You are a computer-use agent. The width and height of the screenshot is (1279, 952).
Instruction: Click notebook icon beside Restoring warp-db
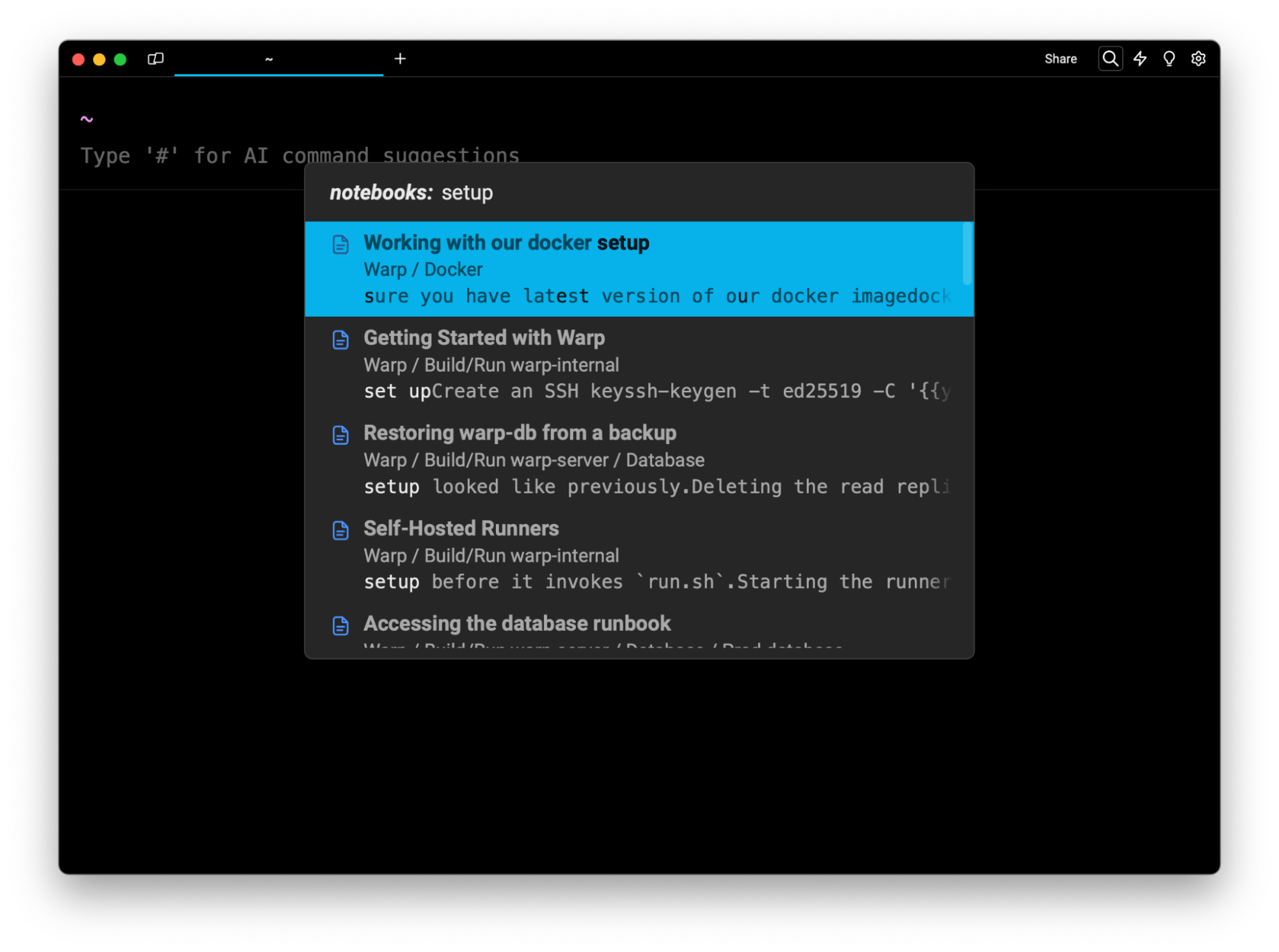(340, 435)
